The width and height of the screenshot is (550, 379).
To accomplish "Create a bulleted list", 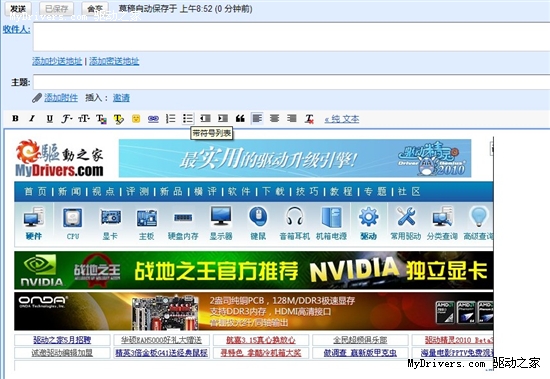I will (x=188, y=119).
